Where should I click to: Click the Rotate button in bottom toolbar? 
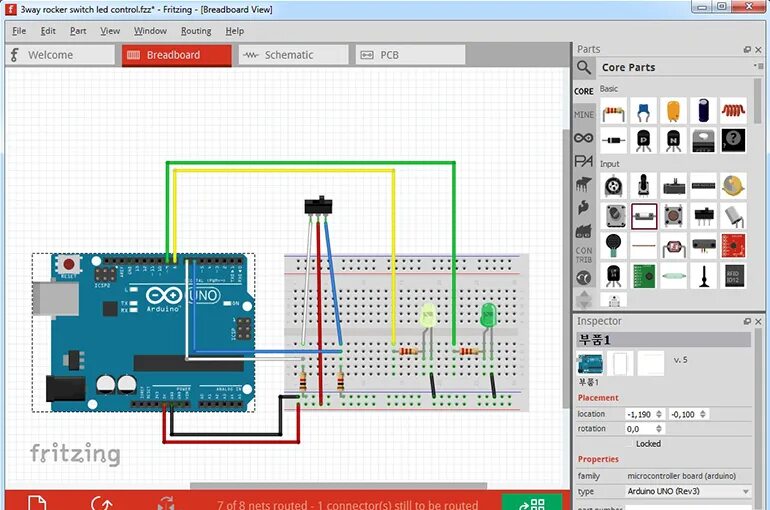(102, 504)
